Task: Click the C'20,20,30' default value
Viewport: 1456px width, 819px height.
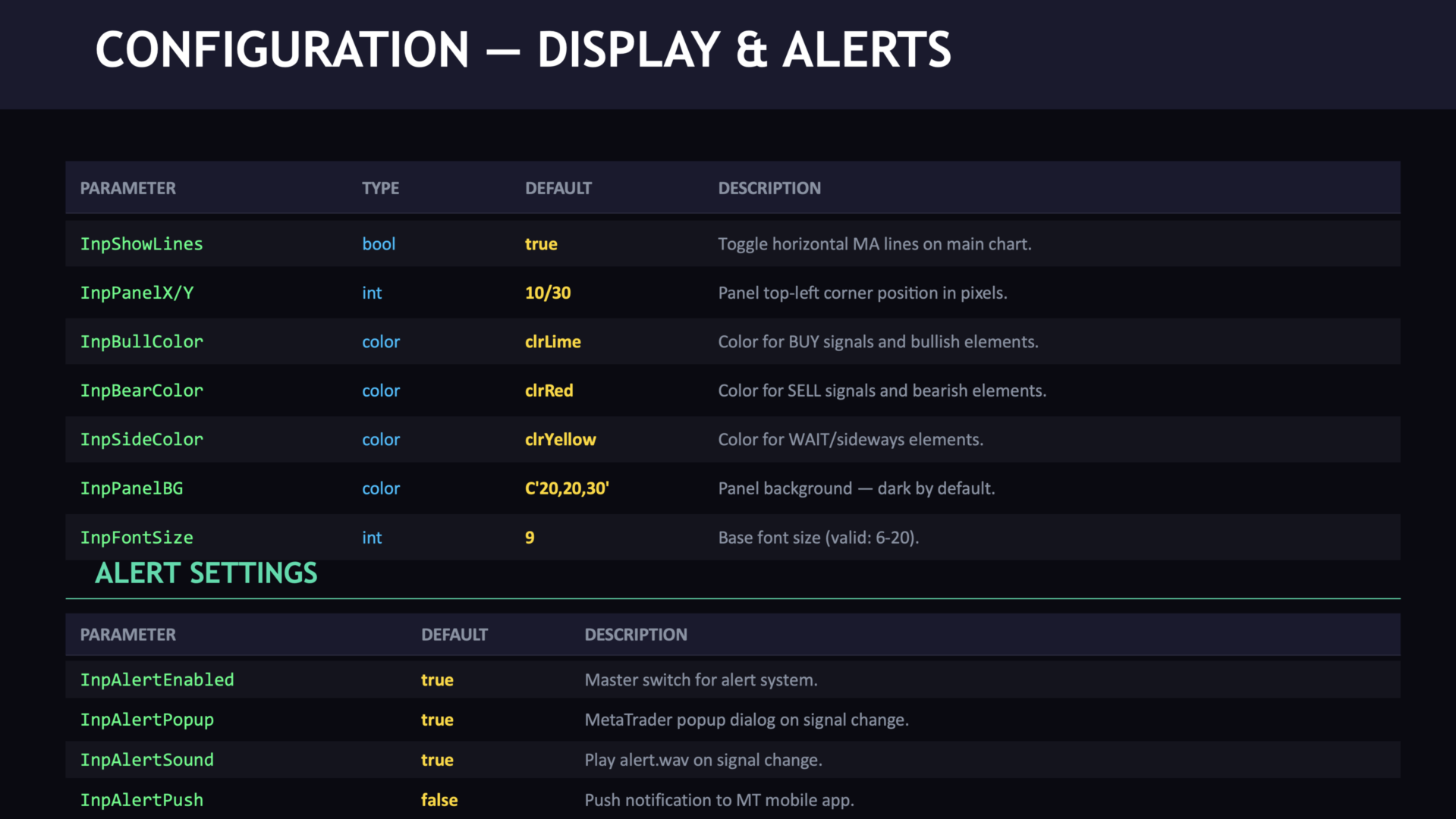Action: point(567,488)
